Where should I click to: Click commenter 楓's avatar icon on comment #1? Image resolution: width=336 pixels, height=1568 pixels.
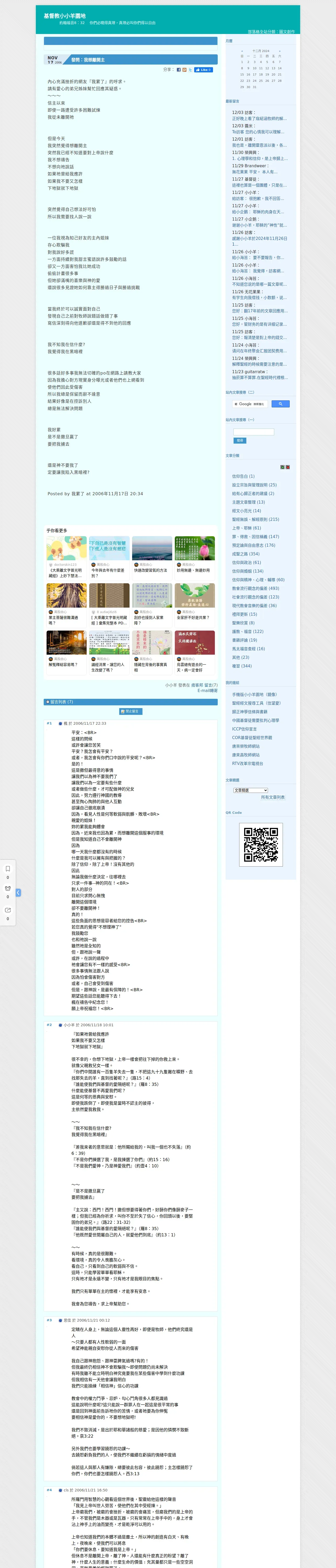(60, 724)
